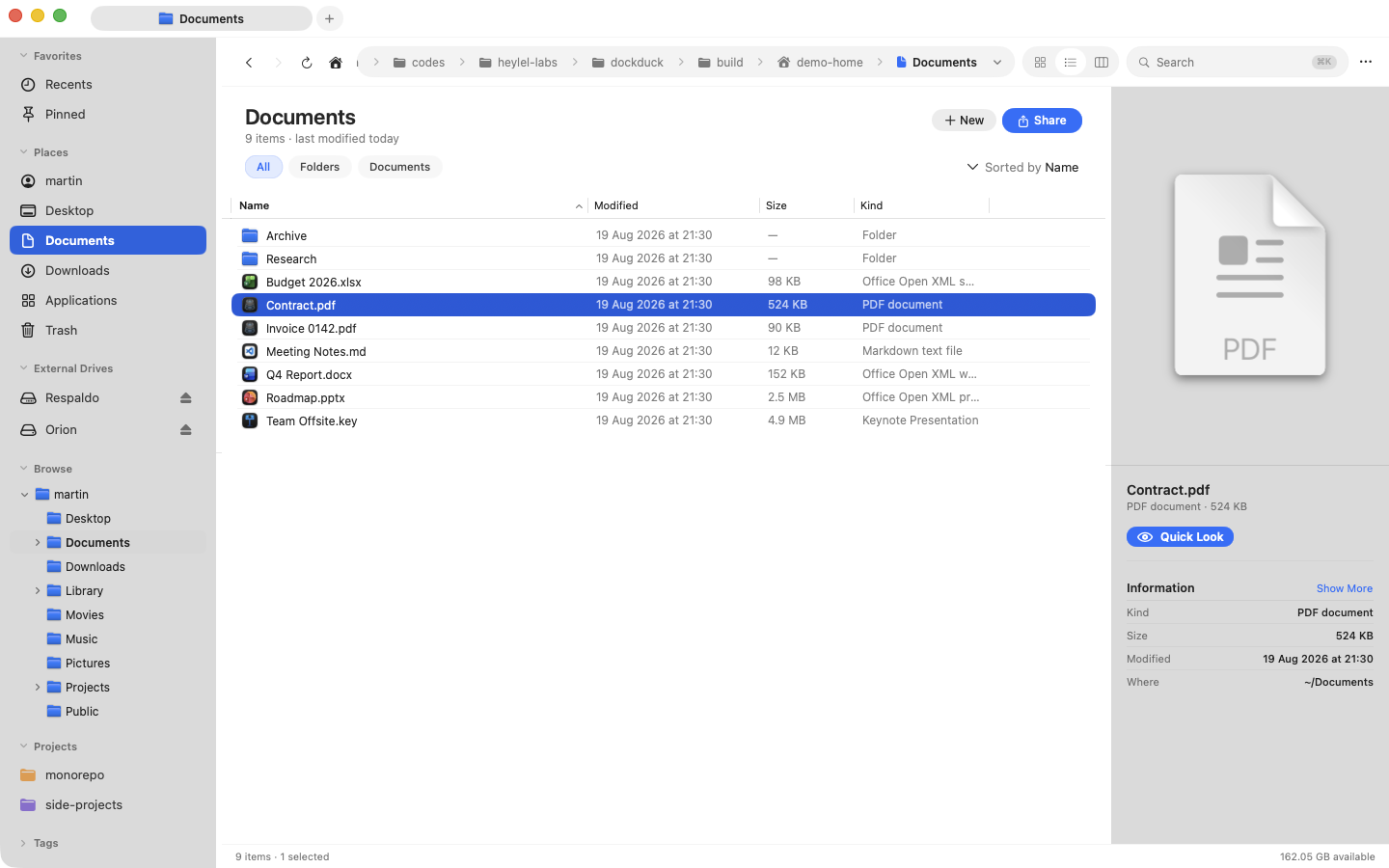Open a new tab with plus button

click(x=330, y=18)
